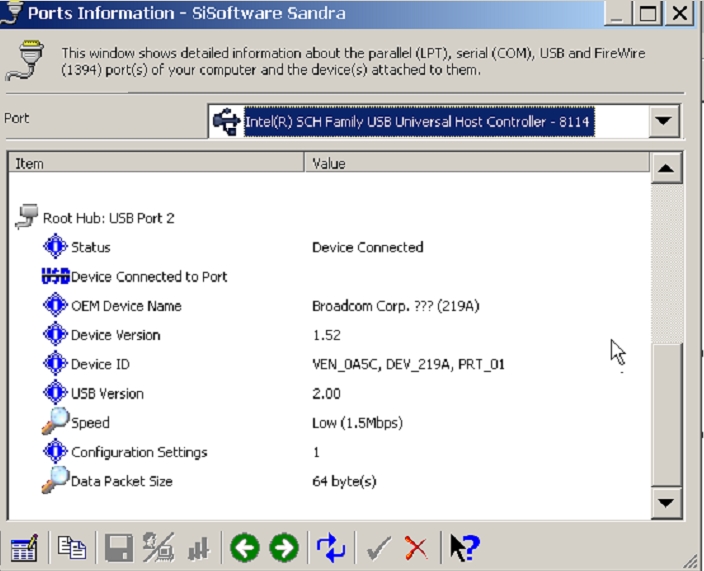Refresh using the blue arrows icon
The height and width of the screenshot is (571, 704).
tap(331, 548)
